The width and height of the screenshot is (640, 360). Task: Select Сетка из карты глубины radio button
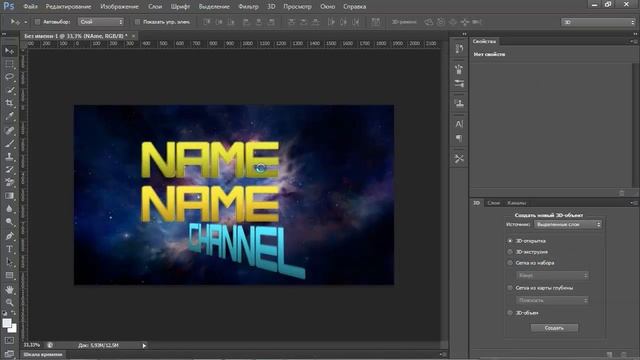pos(510,288)
